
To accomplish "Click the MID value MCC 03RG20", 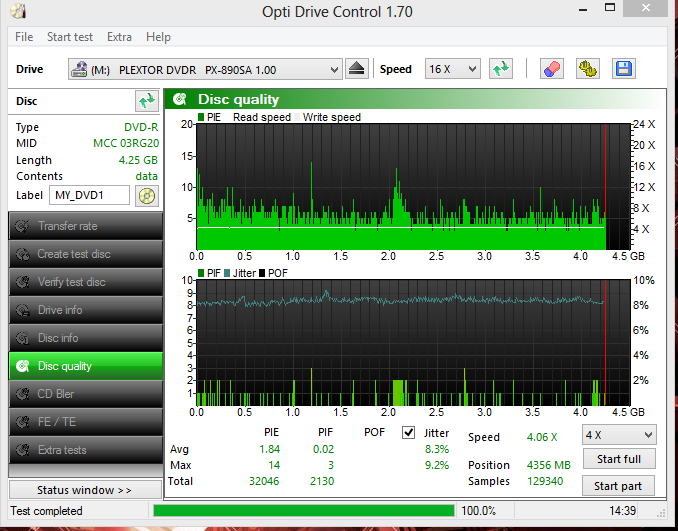I will tap(126, 143).
